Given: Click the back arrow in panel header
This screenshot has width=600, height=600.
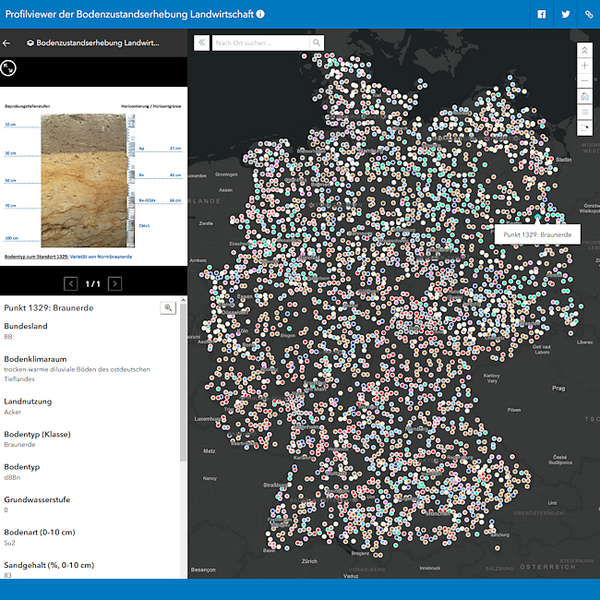Looking at the screenshot, I should click(x=8, y=43).
